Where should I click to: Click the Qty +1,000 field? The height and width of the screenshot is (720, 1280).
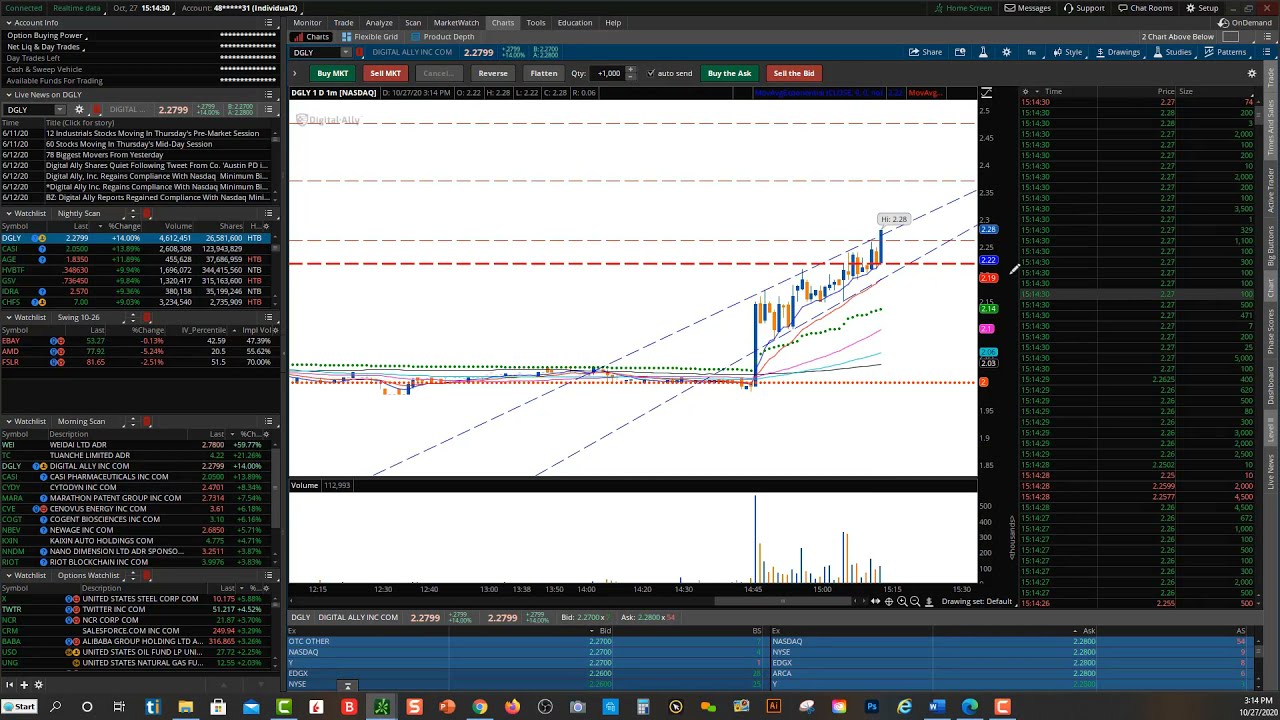607,73
